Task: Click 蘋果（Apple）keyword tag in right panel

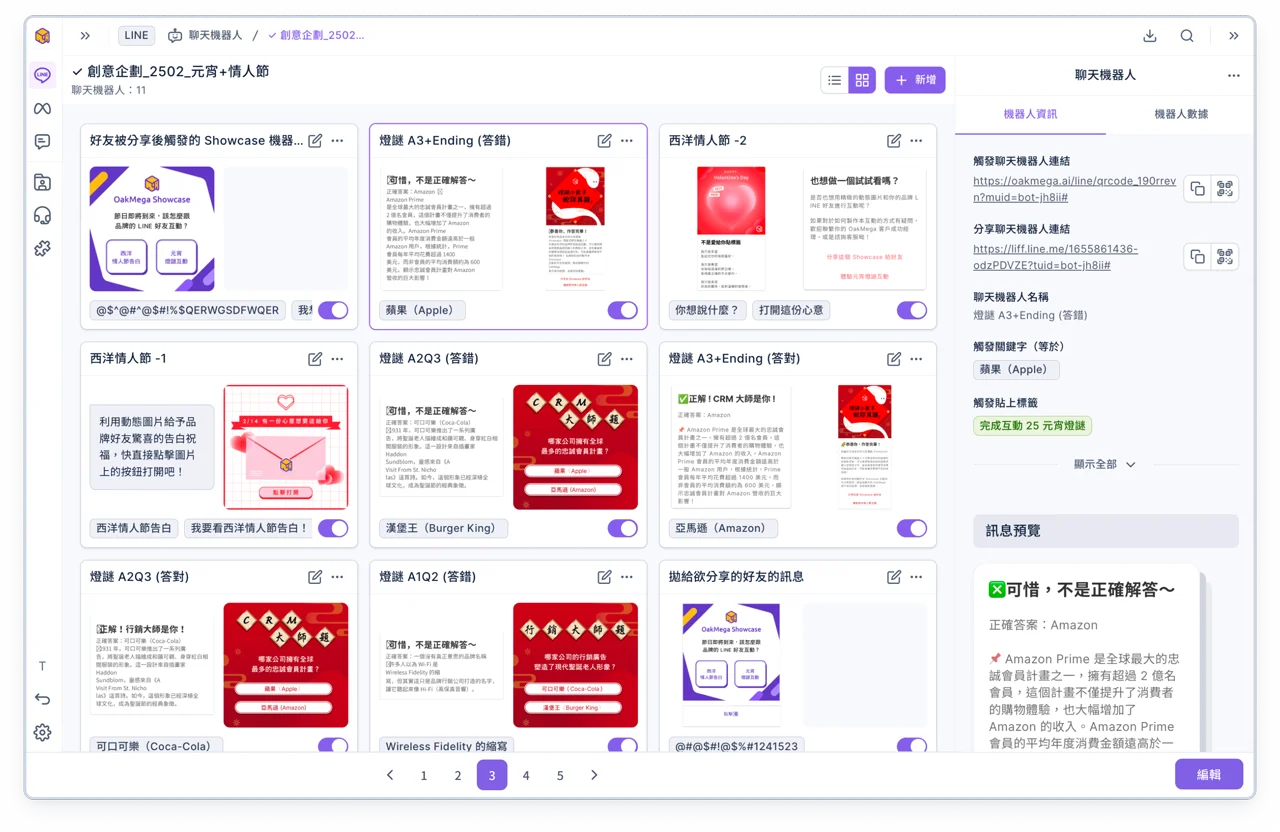Action: [x=1016, y=369]
